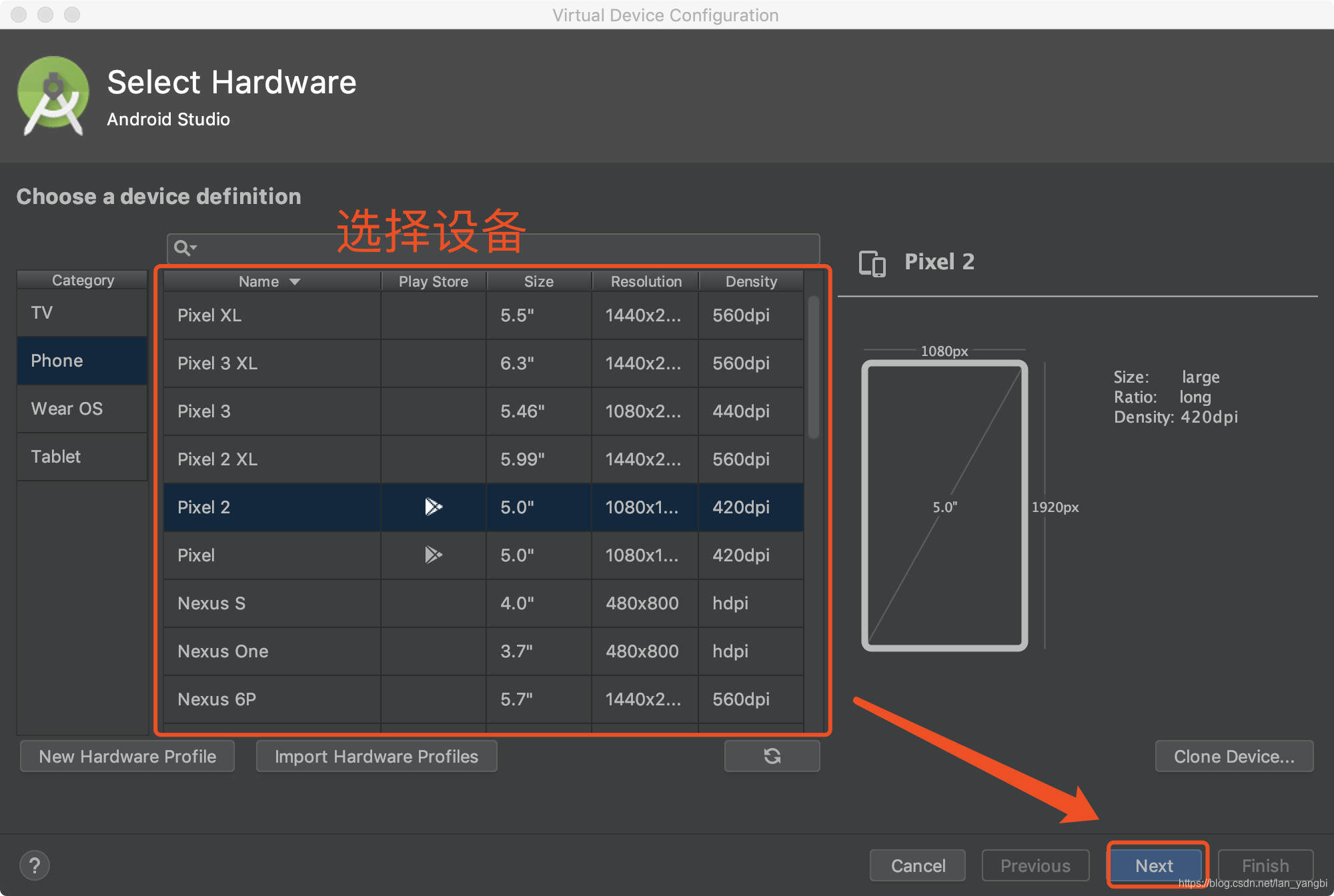1334x896 pixels.
Task: Sort by the Density column header
Action: point(751,281)
